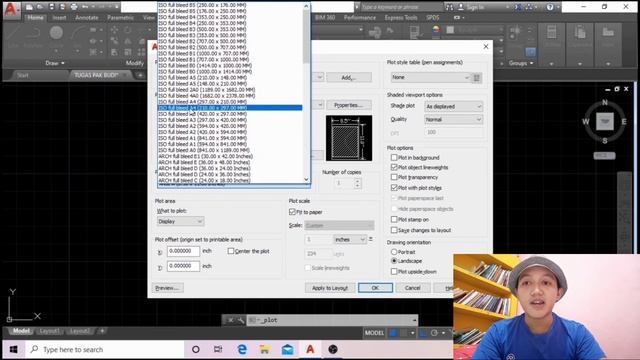The height and width of the screenshot is (360, 640).
Task: Open the printer name dropdown beside Add button
Action: click(320, 77)
